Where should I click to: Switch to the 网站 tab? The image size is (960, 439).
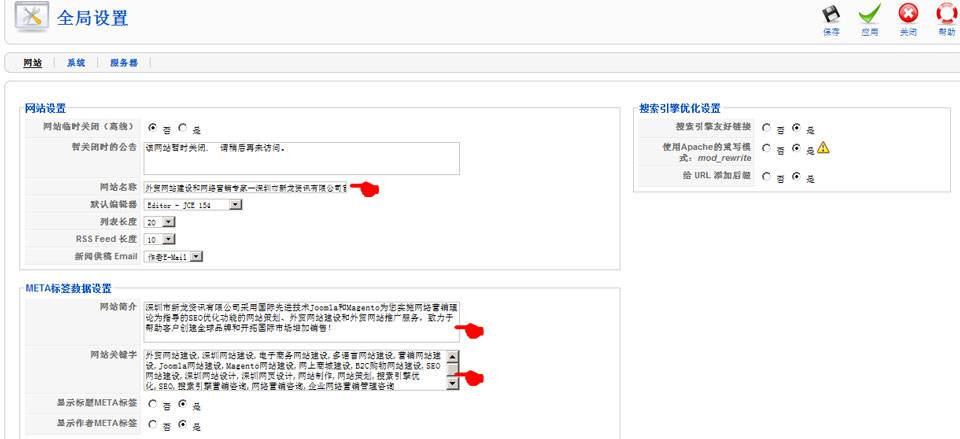tap(32, 62)
